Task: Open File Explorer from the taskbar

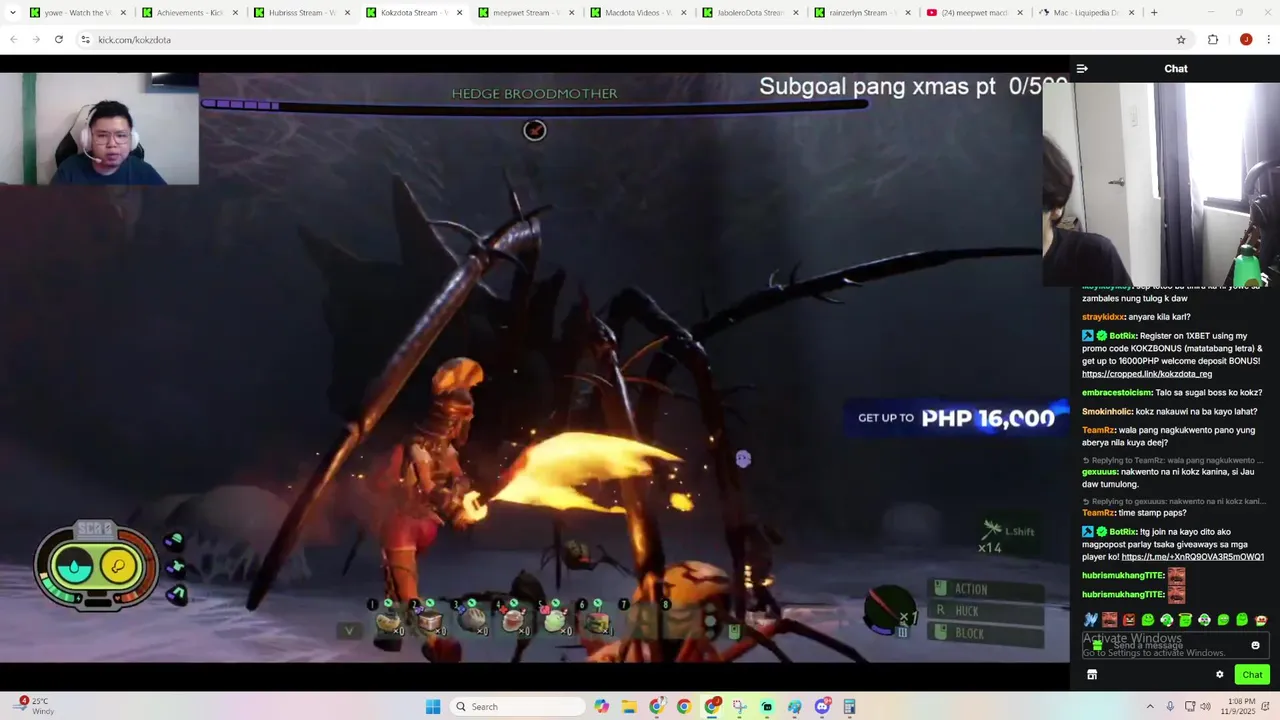Action: pos(629,707)
